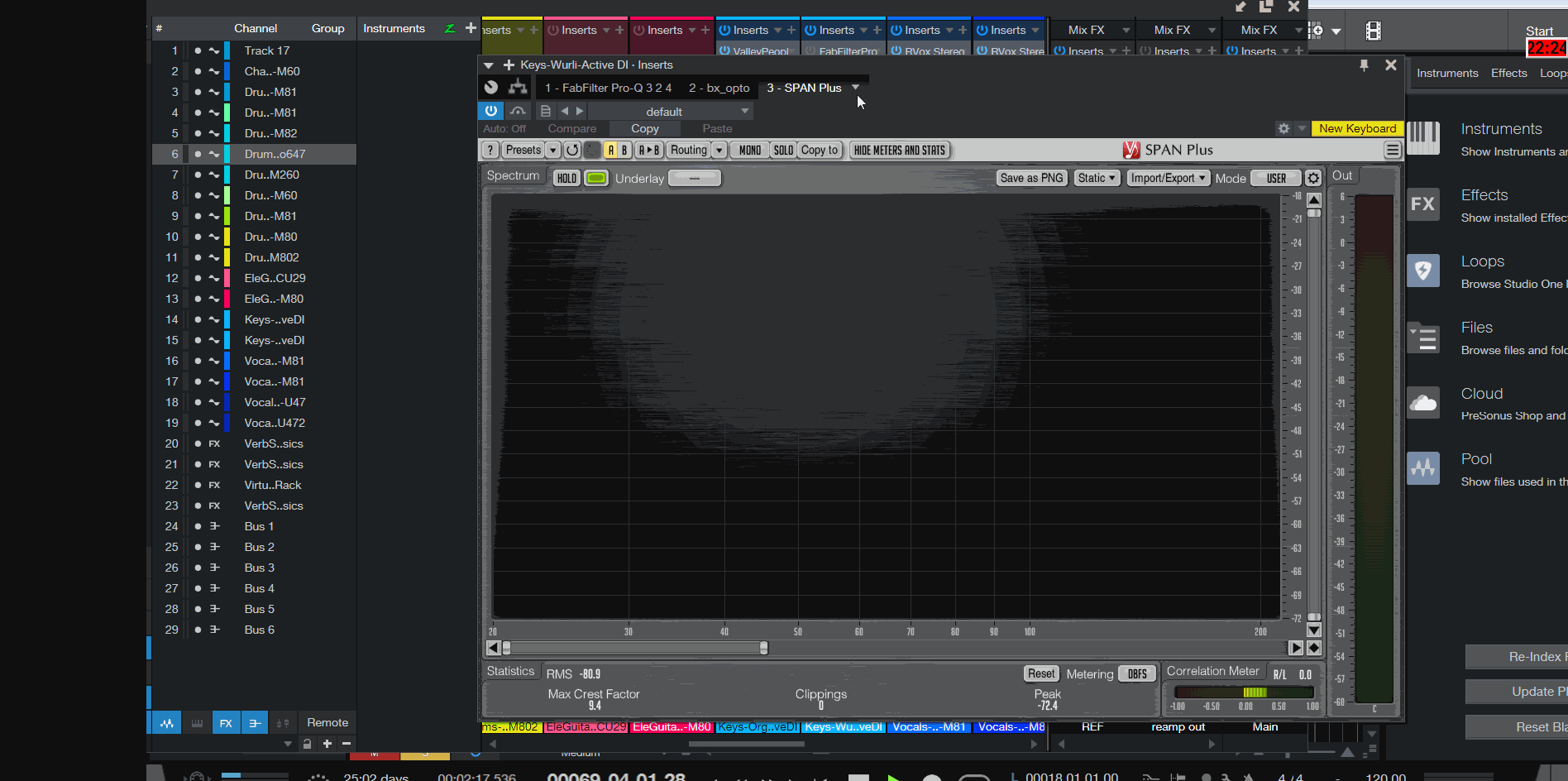Click the Save as PNG button

pyautogui.click(x=1031, y=178)
